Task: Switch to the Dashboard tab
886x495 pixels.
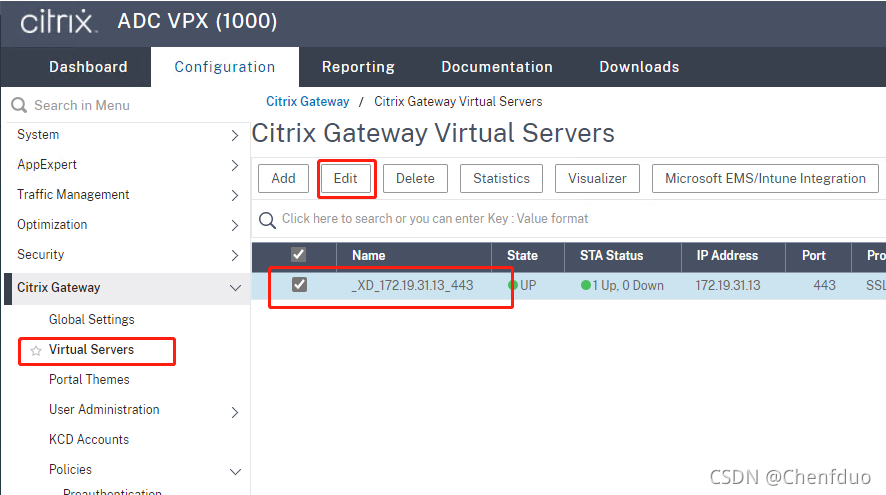Action: click(x=88, y=67)
